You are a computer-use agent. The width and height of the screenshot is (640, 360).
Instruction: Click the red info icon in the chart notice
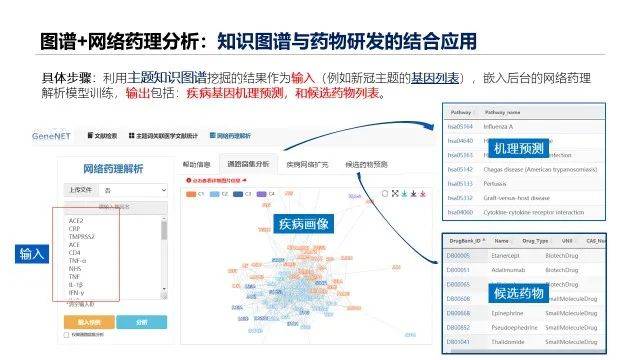click(x=189, y=180)
